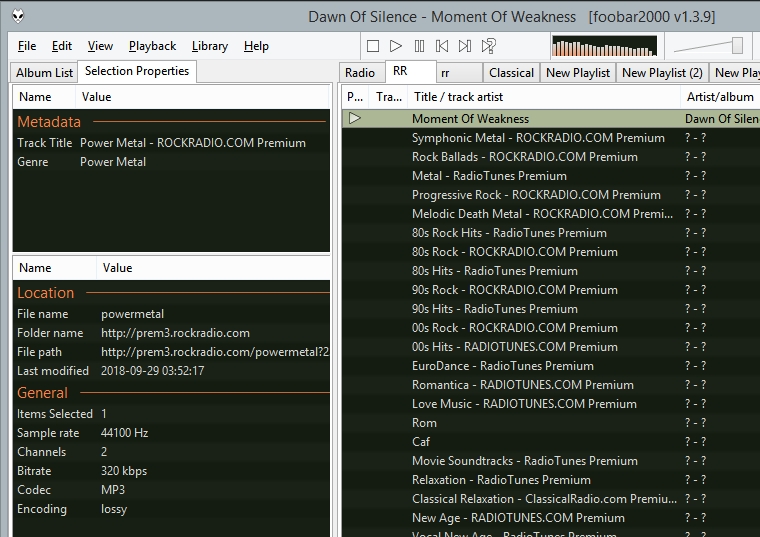Screen dimensions: 760x537
Task: Select Metal - RadioTunes Premium entry
Action: (x=551, y=175)
